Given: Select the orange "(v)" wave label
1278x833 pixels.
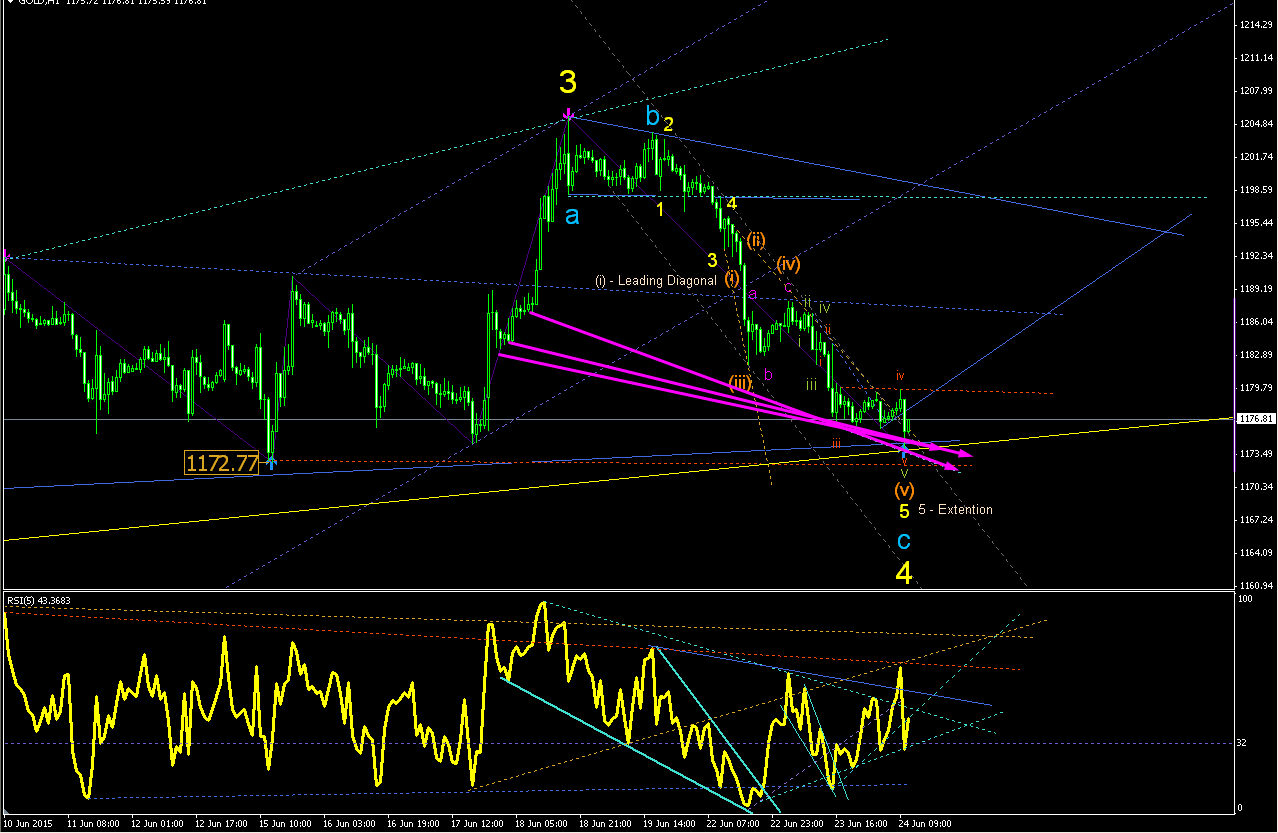Looking at the screenshot, I should click(904, 490).
